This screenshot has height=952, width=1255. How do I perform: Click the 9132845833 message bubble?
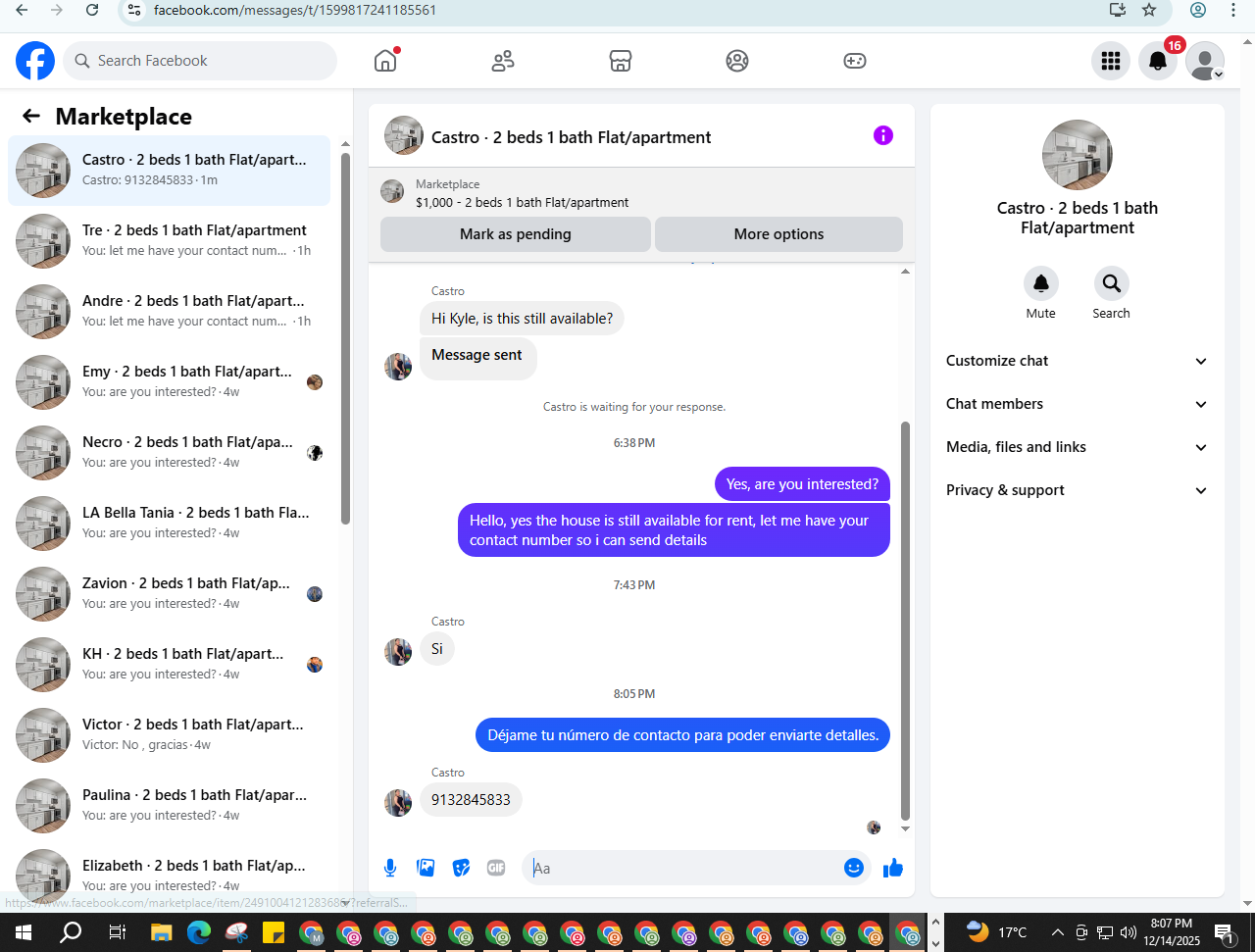pyautogui.click(x=471, y=800)
